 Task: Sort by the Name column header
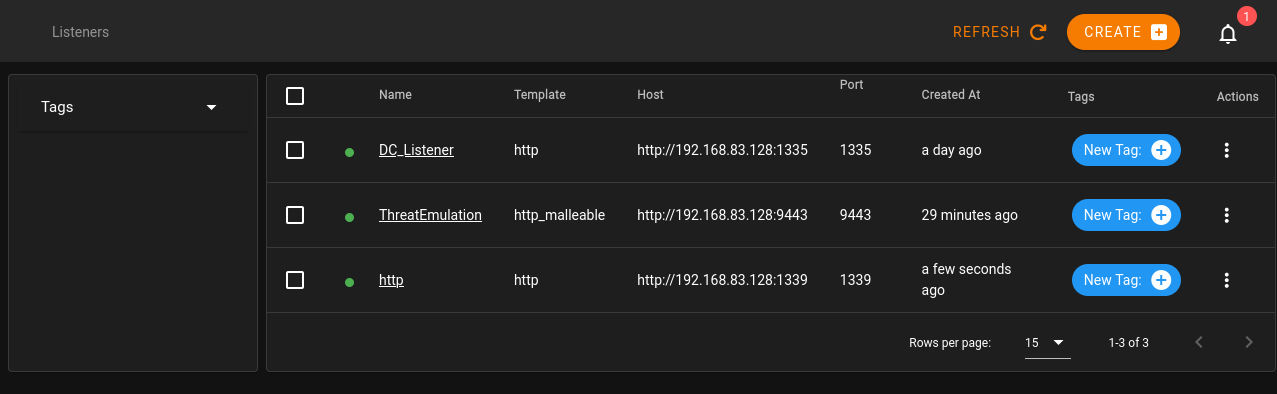point(395,95)
